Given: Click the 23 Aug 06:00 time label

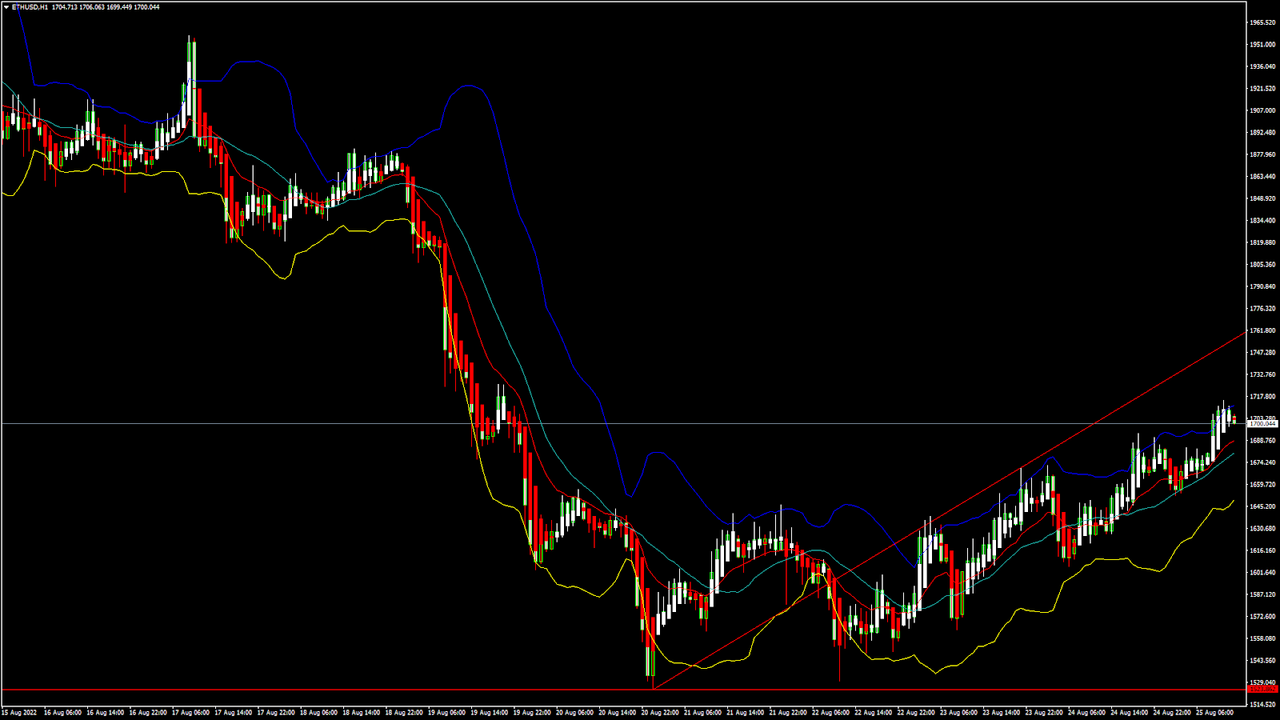Looking at the screenshot, I should click(960, 713).
